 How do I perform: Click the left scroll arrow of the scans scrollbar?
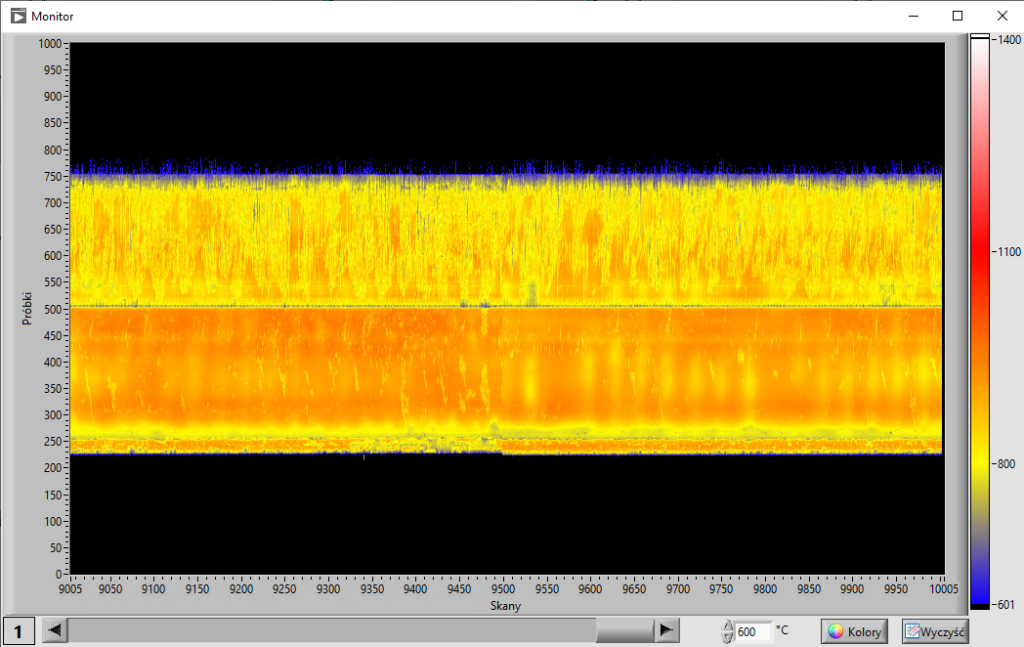(x=55, y=631)
